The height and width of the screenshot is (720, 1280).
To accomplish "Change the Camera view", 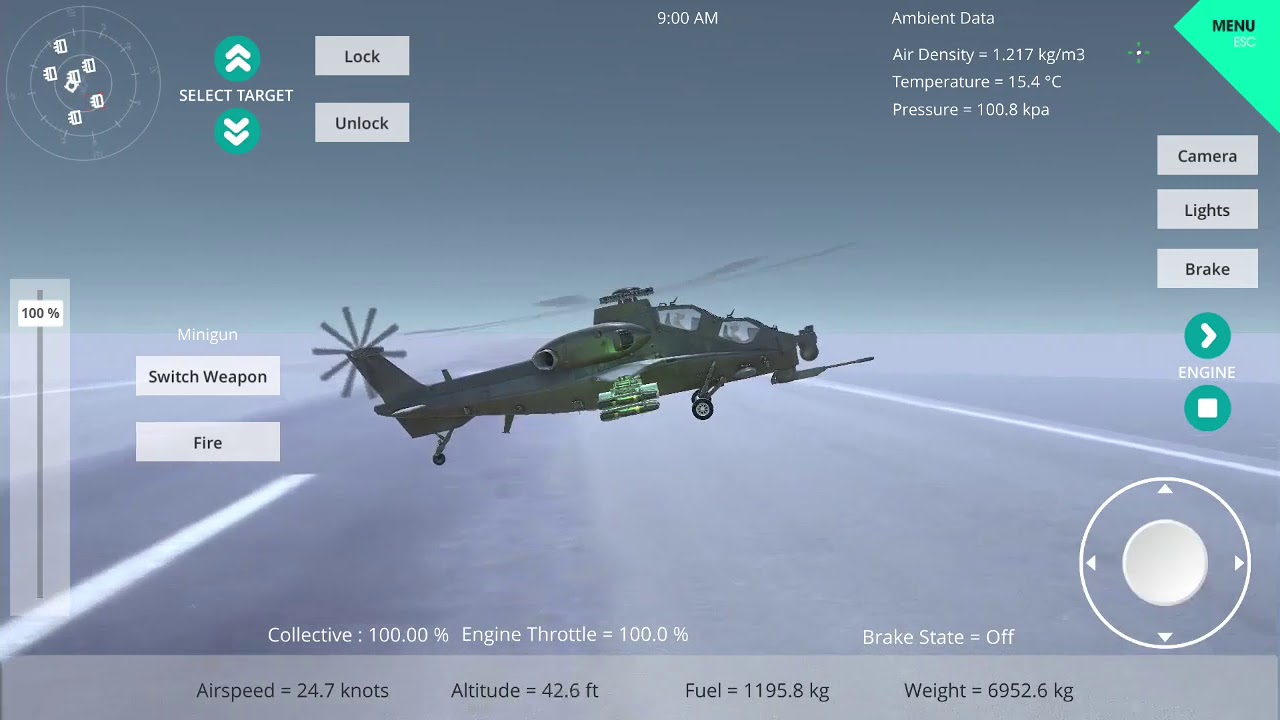I will [1207, 156].
